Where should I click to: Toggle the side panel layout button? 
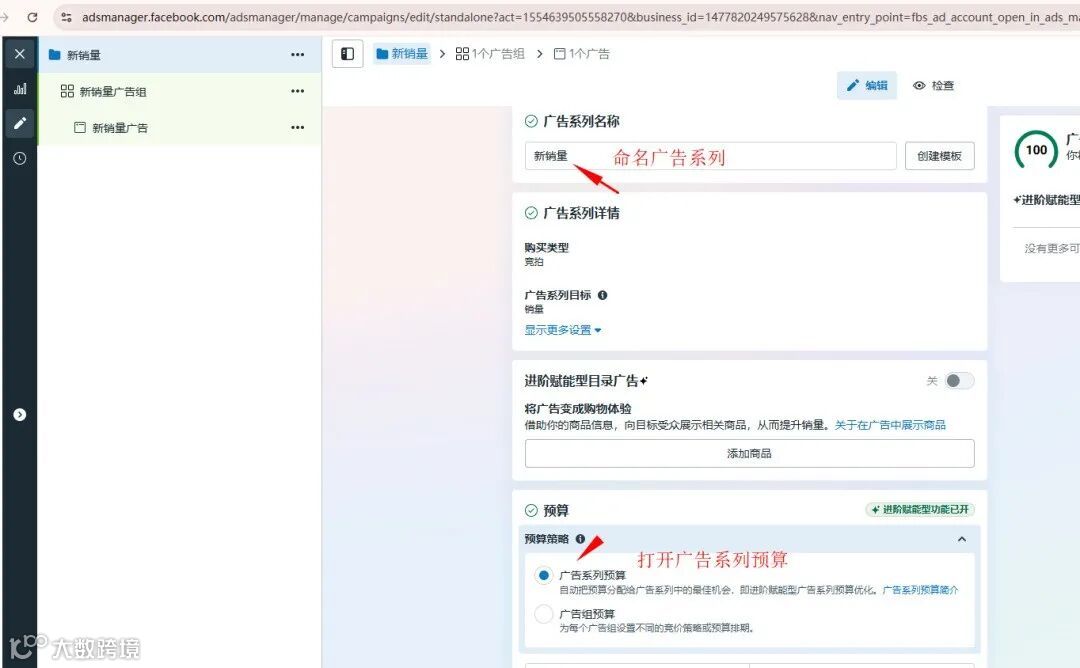pyautogui.click(x=348, y=54)
